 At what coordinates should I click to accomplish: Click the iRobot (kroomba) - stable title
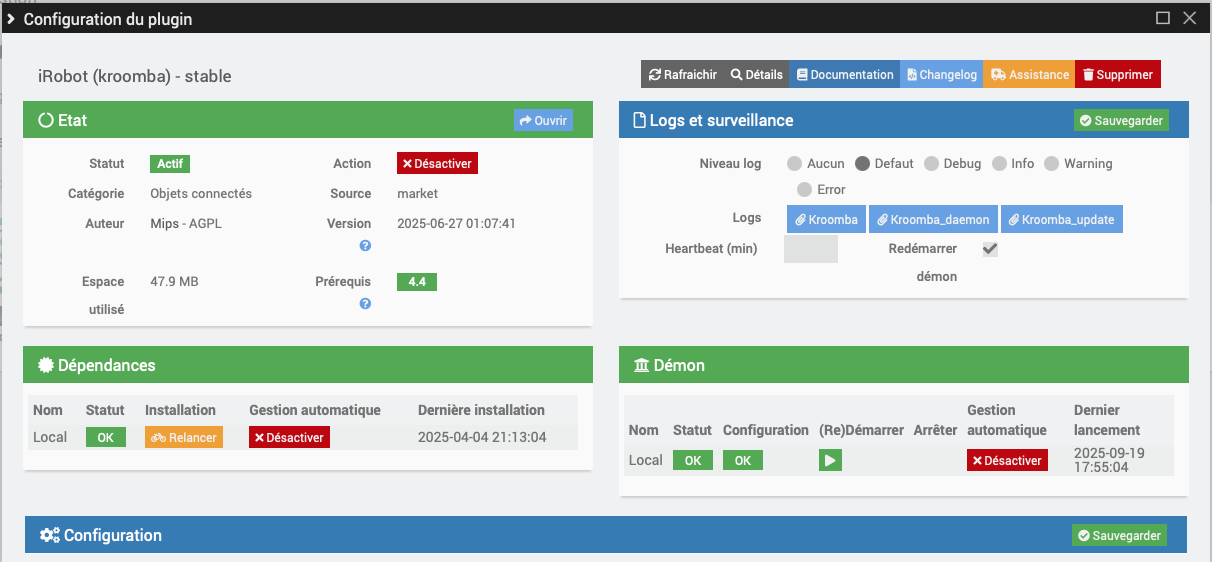pos(134,76)
